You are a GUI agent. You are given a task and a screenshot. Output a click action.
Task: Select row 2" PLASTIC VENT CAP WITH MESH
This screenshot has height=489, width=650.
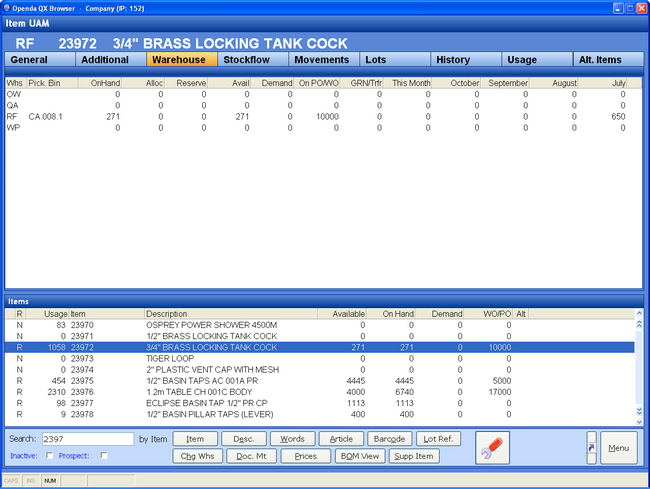coord(320,370)
